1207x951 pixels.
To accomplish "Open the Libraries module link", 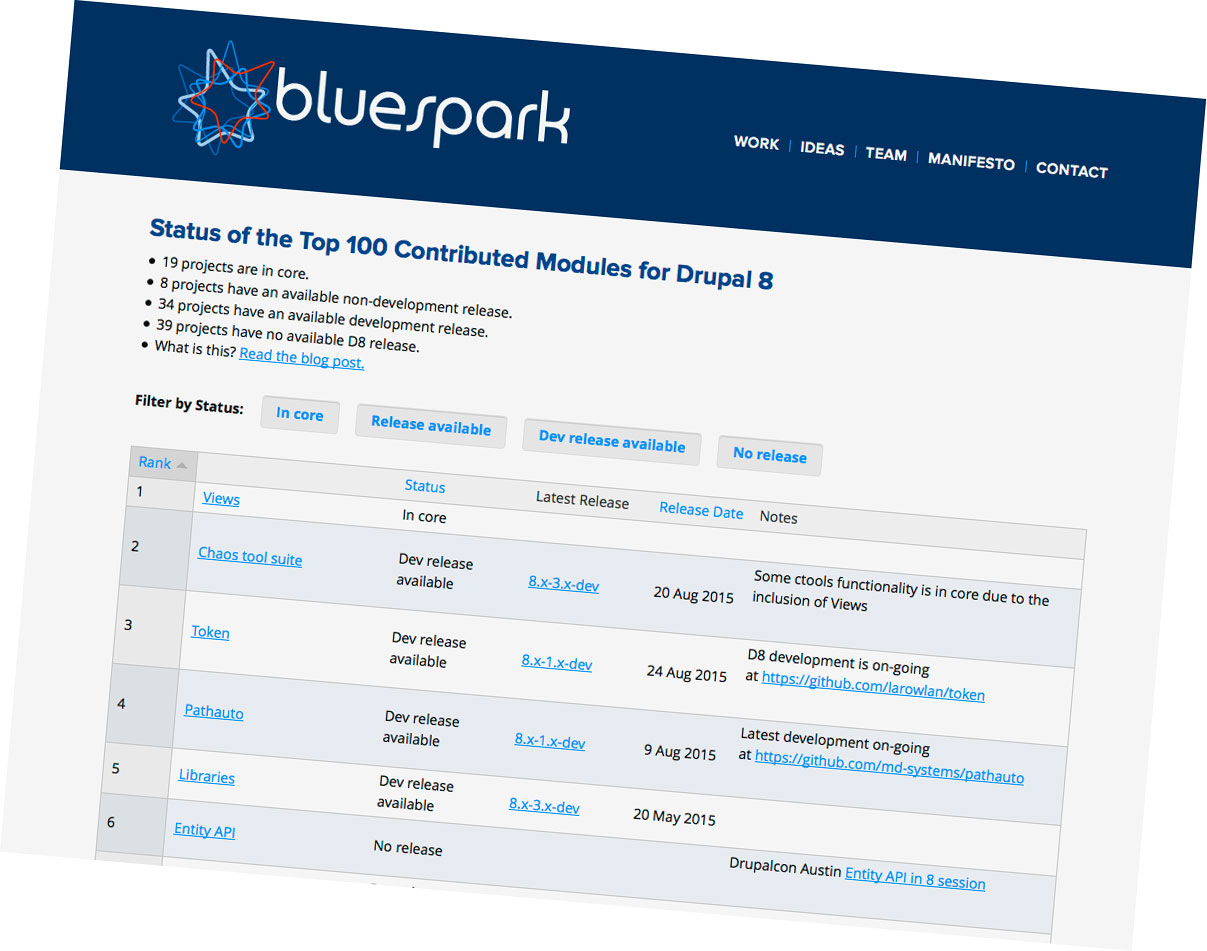I will (x=207, y=776).
